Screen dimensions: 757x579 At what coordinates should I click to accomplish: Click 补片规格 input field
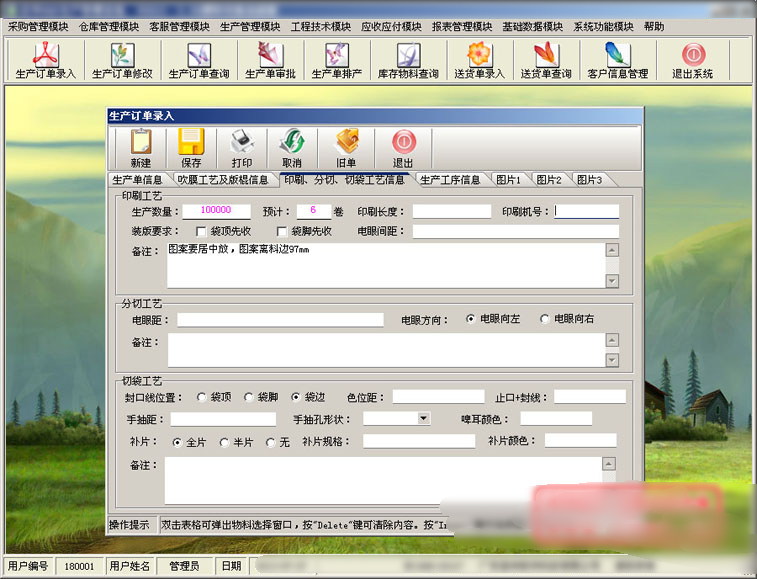(x=419, y=440)
